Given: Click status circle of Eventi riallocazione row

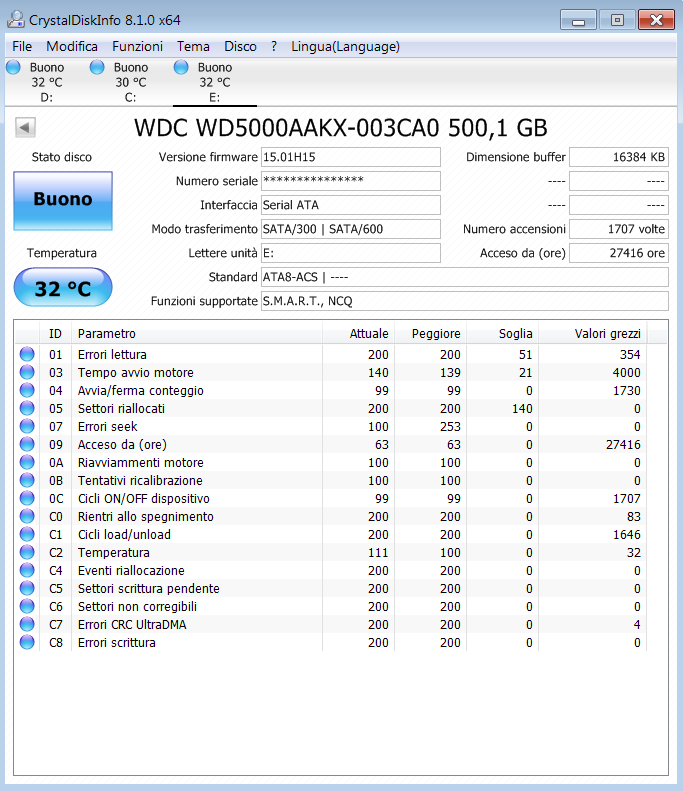Looking at the screenshot, I should (27, 570).
